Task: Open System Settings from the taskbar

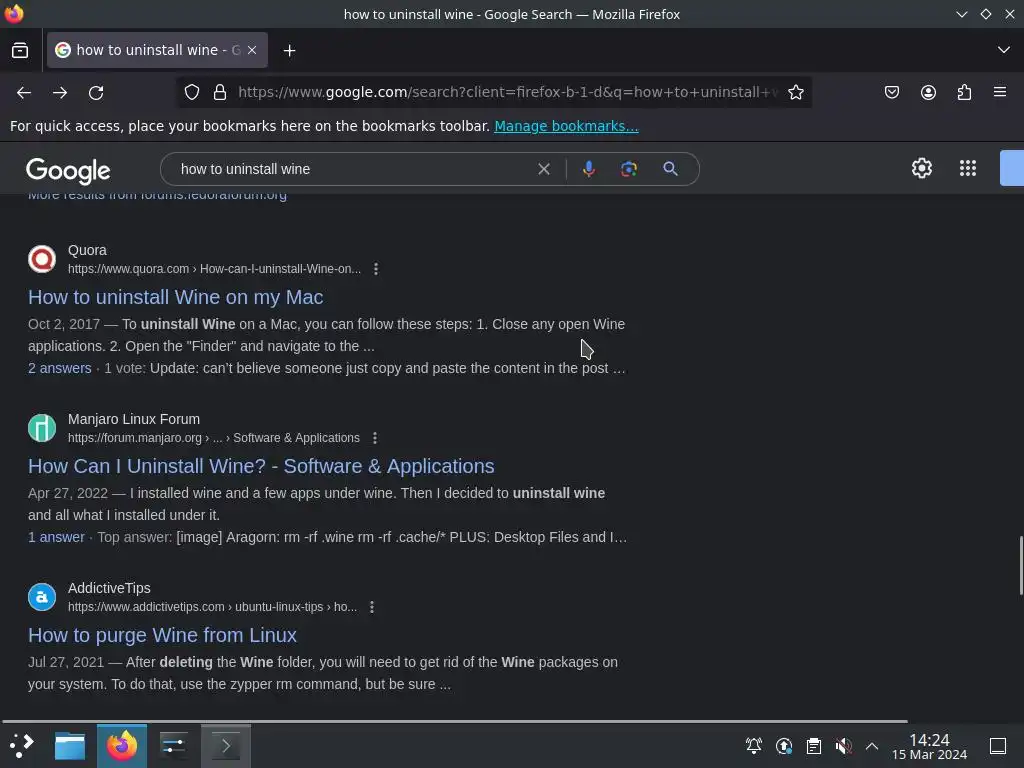Action: coord(173,745)
